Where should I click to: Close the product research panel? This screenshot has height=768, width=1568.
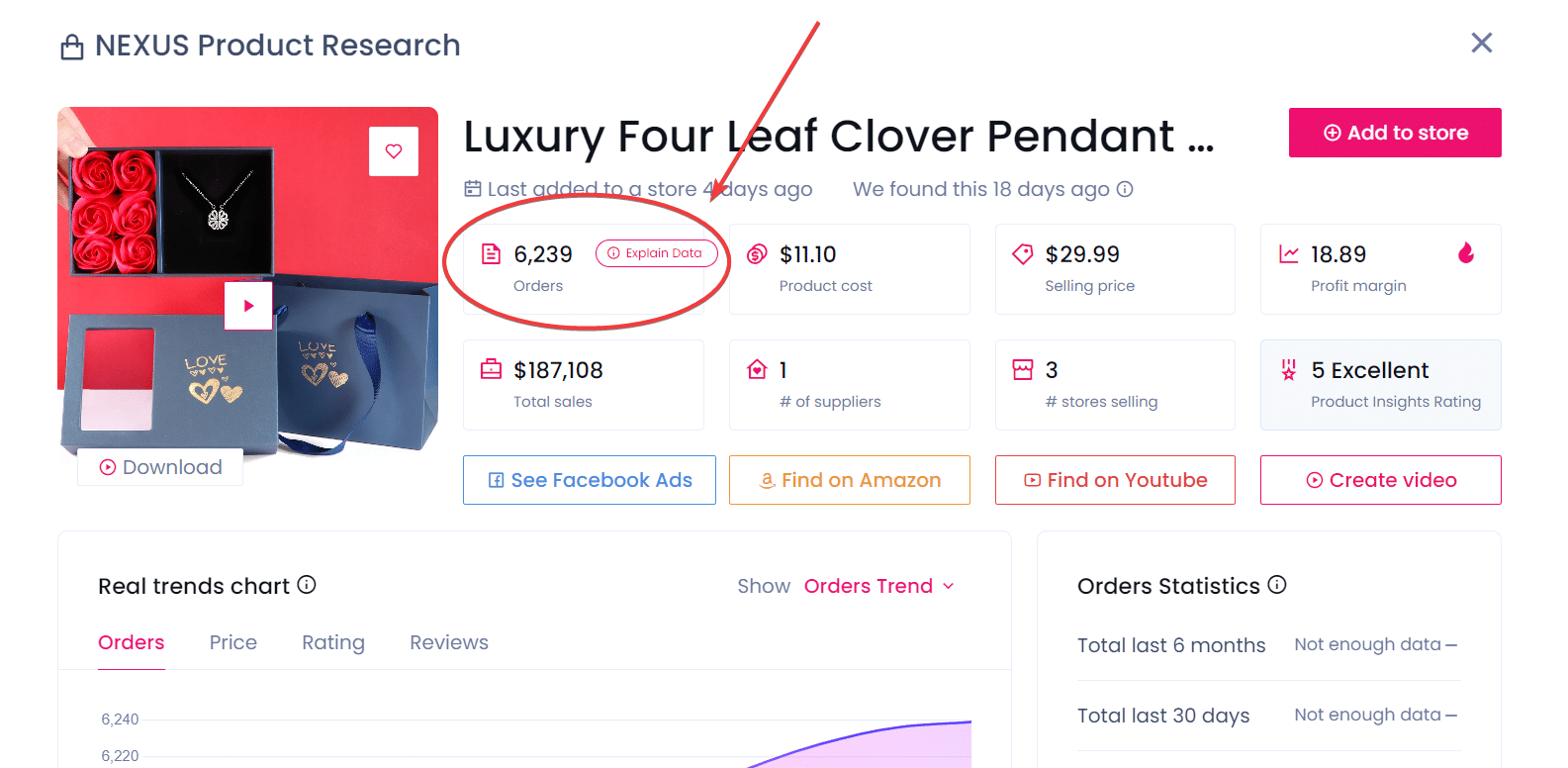coord(1481,43)
